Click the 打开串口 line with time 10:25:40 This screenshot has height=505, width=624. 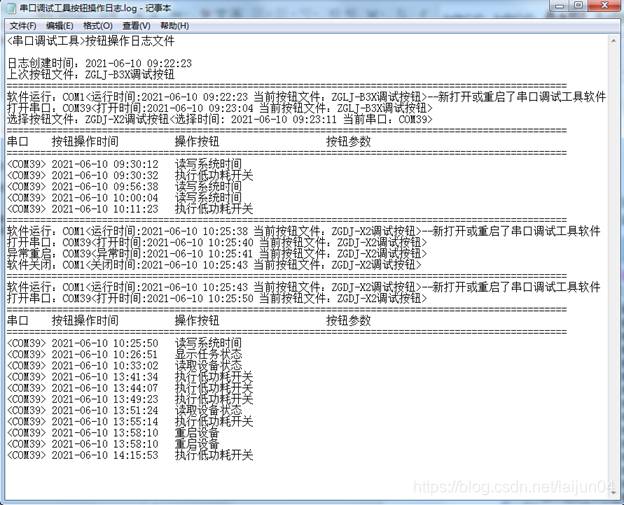tap(217, 242)
